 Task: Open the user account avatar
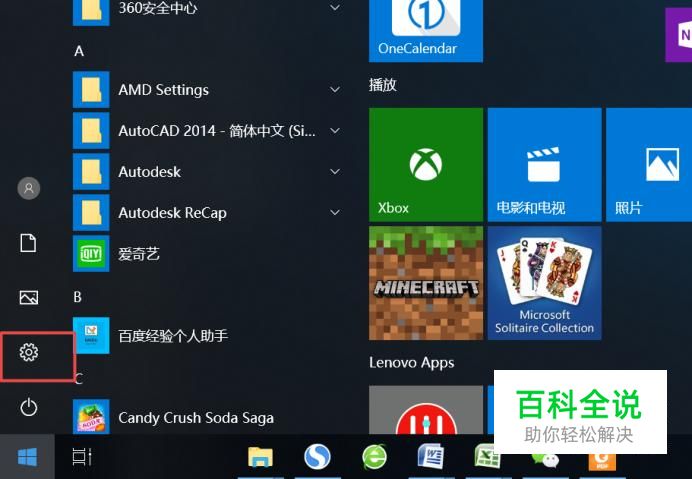pyautogui.click(x=29, y=189)
